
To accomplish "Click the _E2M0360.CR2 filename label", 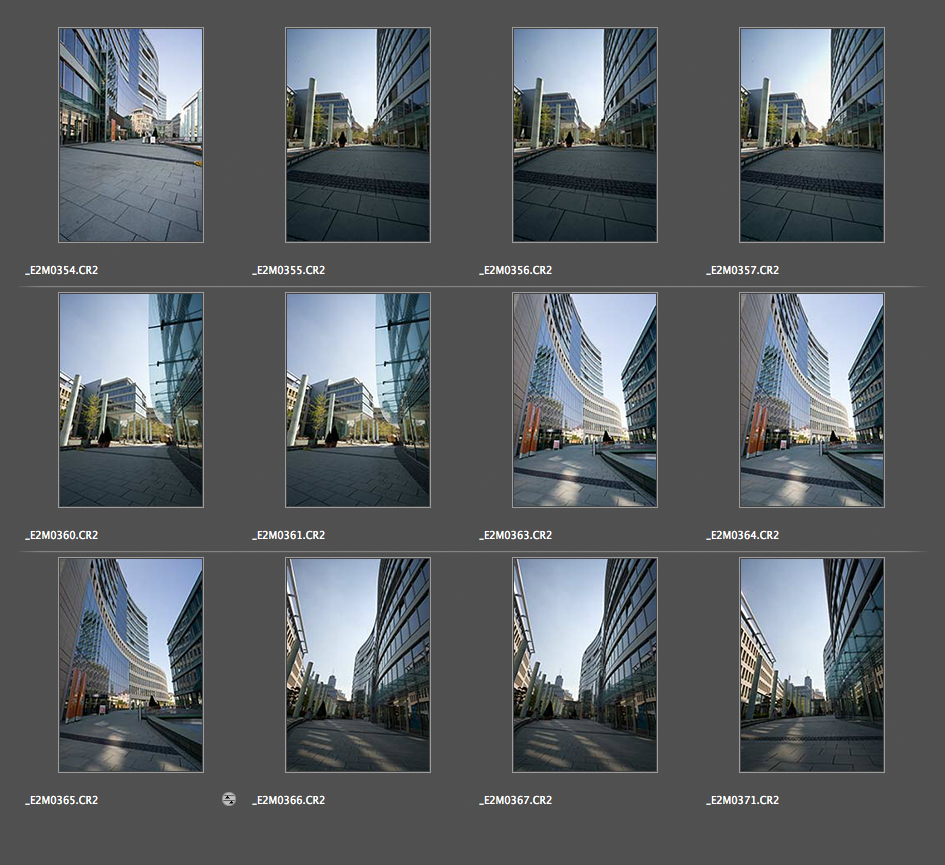I will (62, 535).
